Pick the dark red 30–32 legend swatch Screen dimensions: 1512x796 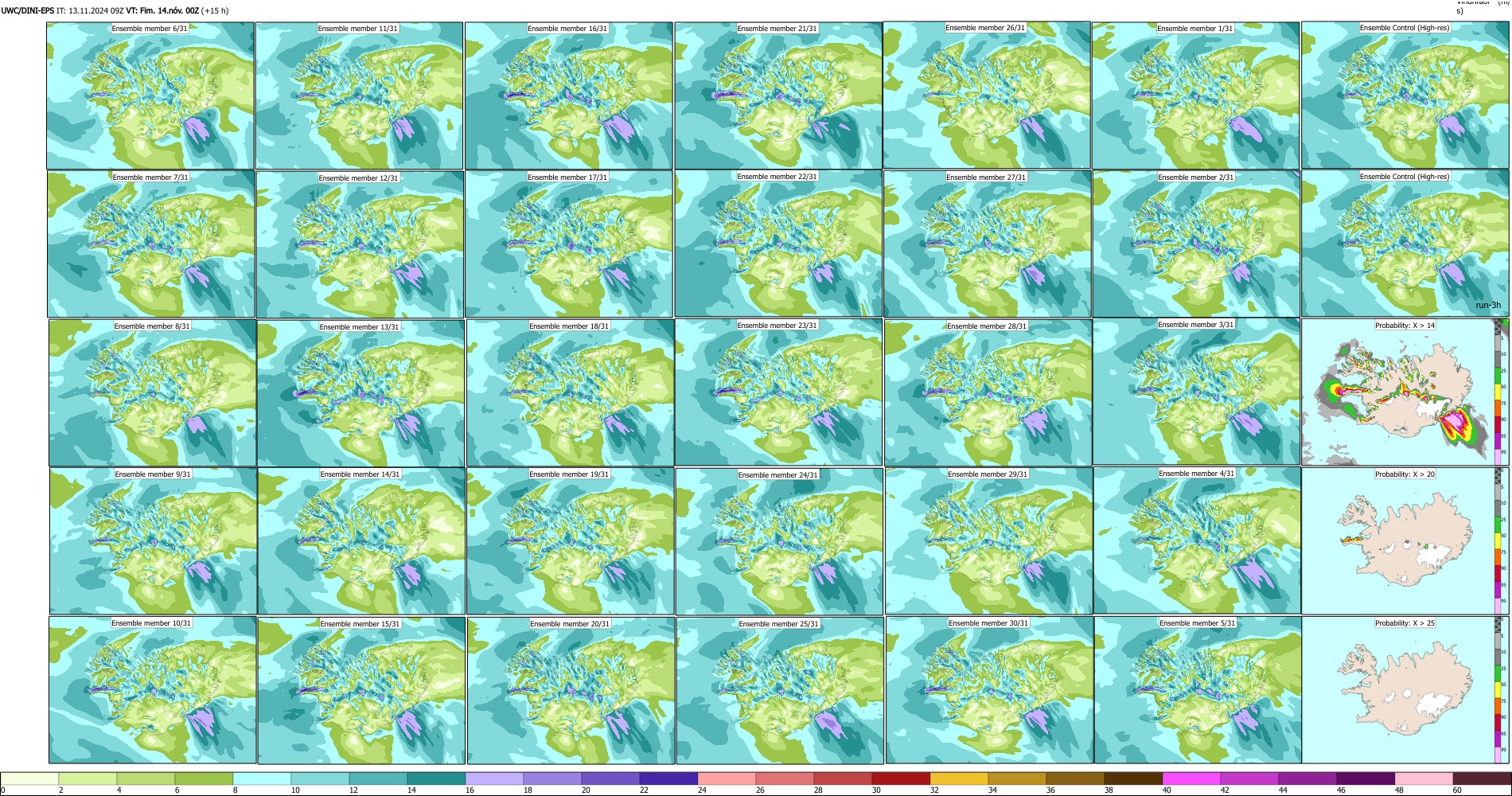pos(901,778)
